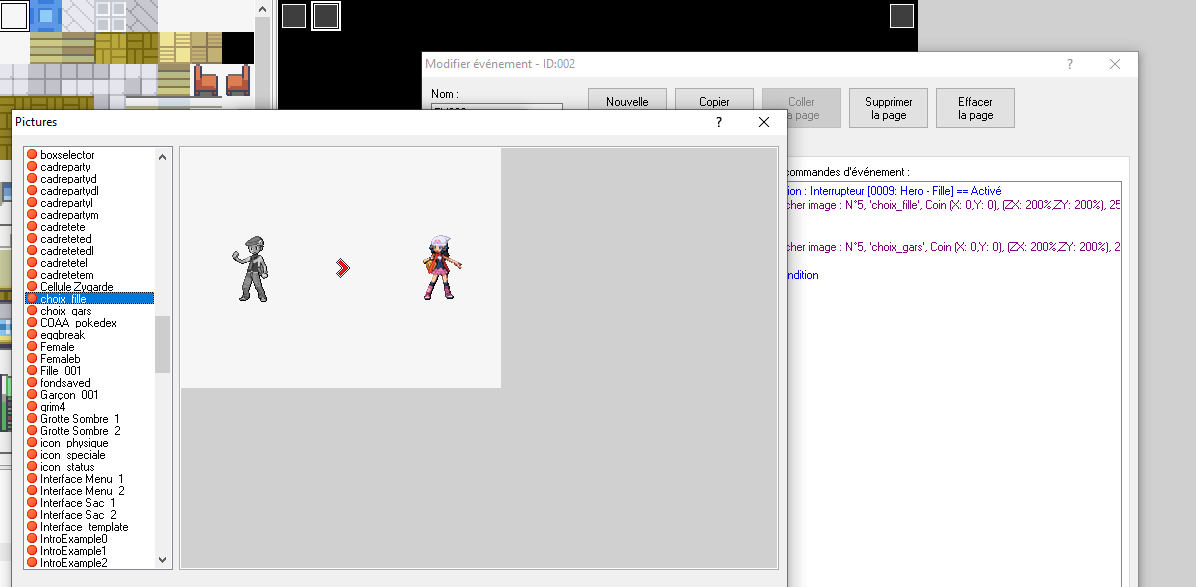Select the cadreparty picture entry
The height and width of the screenshot is (587, 1196).
click(x=65, y=167)
